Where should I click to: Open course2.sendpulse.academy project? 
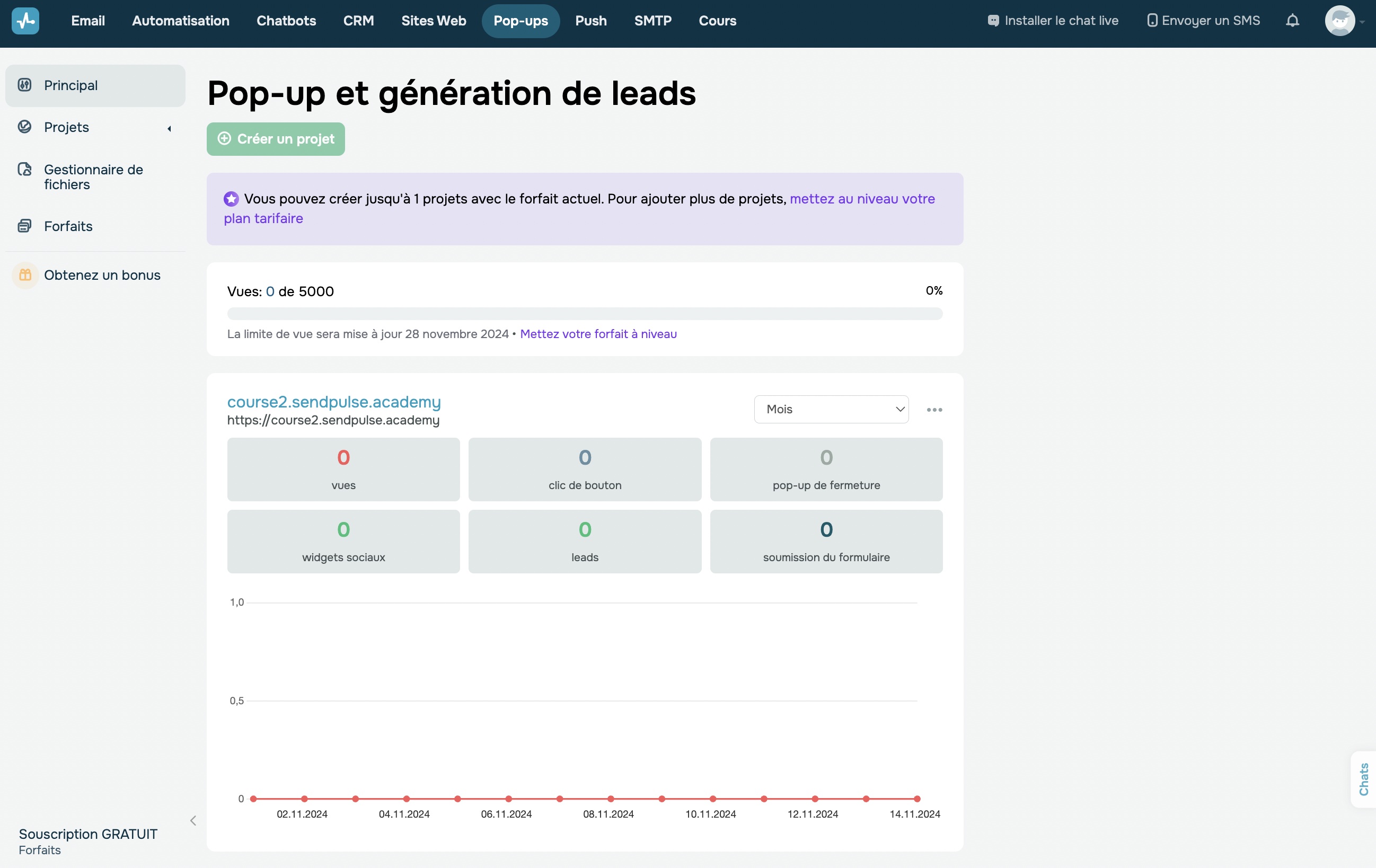(x=334, y=402)
